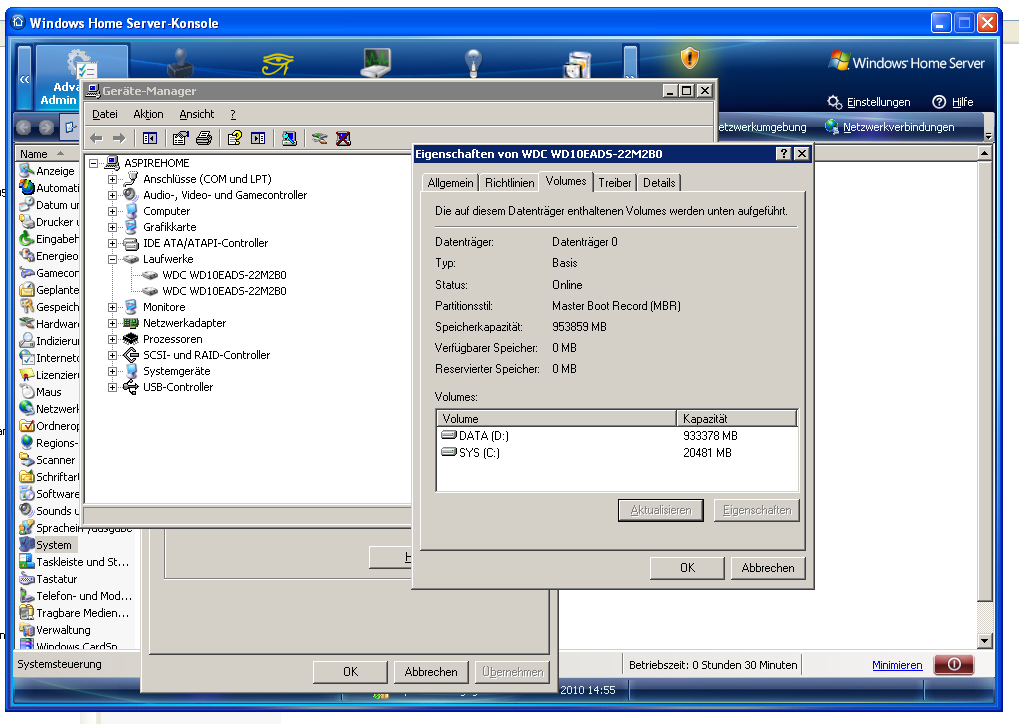Click Abbrechen in the Eigenschaften dialog

tap(768, 568)
